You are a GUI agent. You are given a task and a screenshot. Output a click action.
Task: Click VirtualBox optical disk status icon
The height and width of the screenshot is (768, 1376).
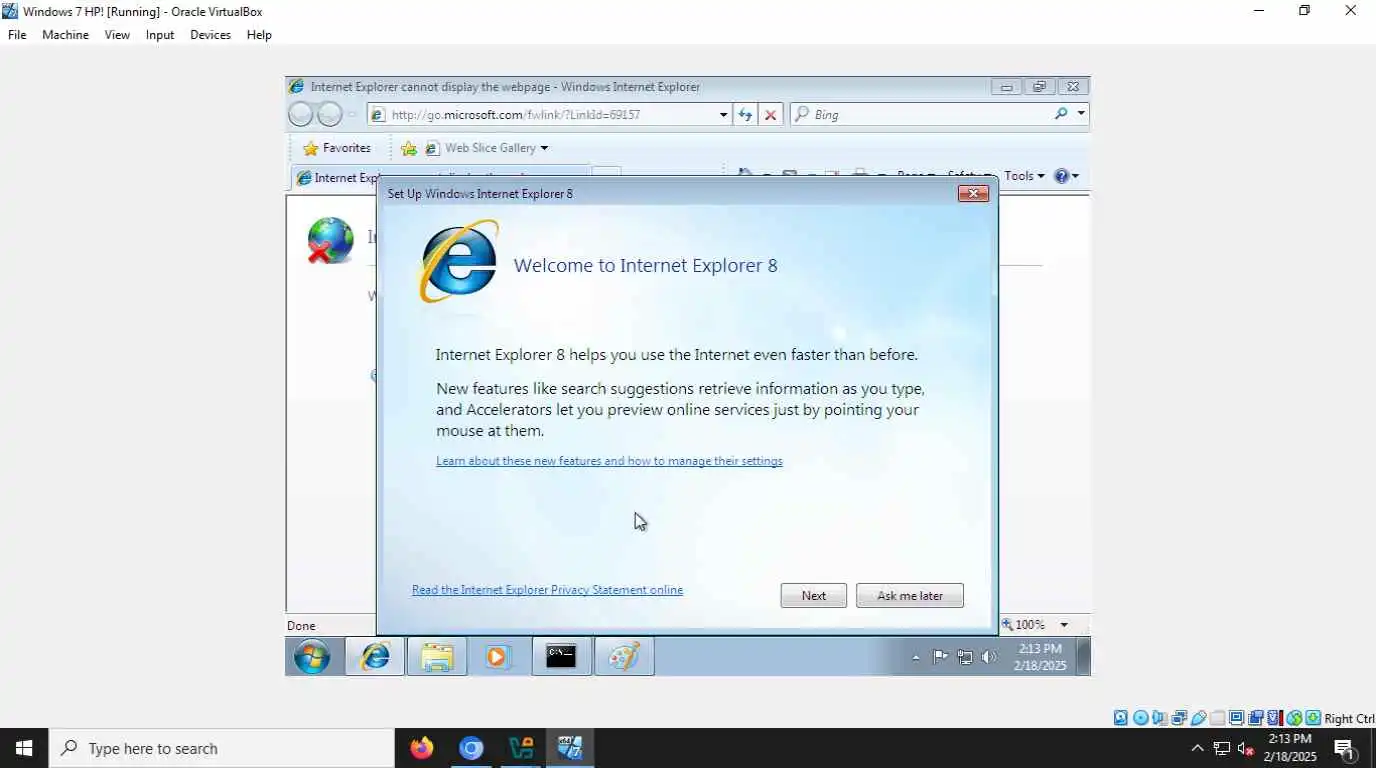tap(1140, 718)
